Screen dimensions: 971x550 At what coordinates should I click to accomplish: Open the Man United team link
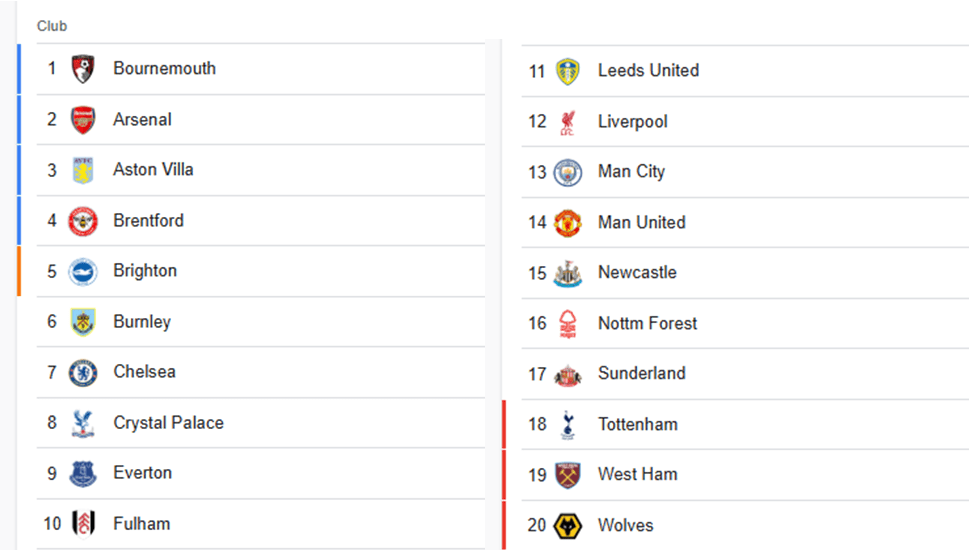(x=641, y=223)
